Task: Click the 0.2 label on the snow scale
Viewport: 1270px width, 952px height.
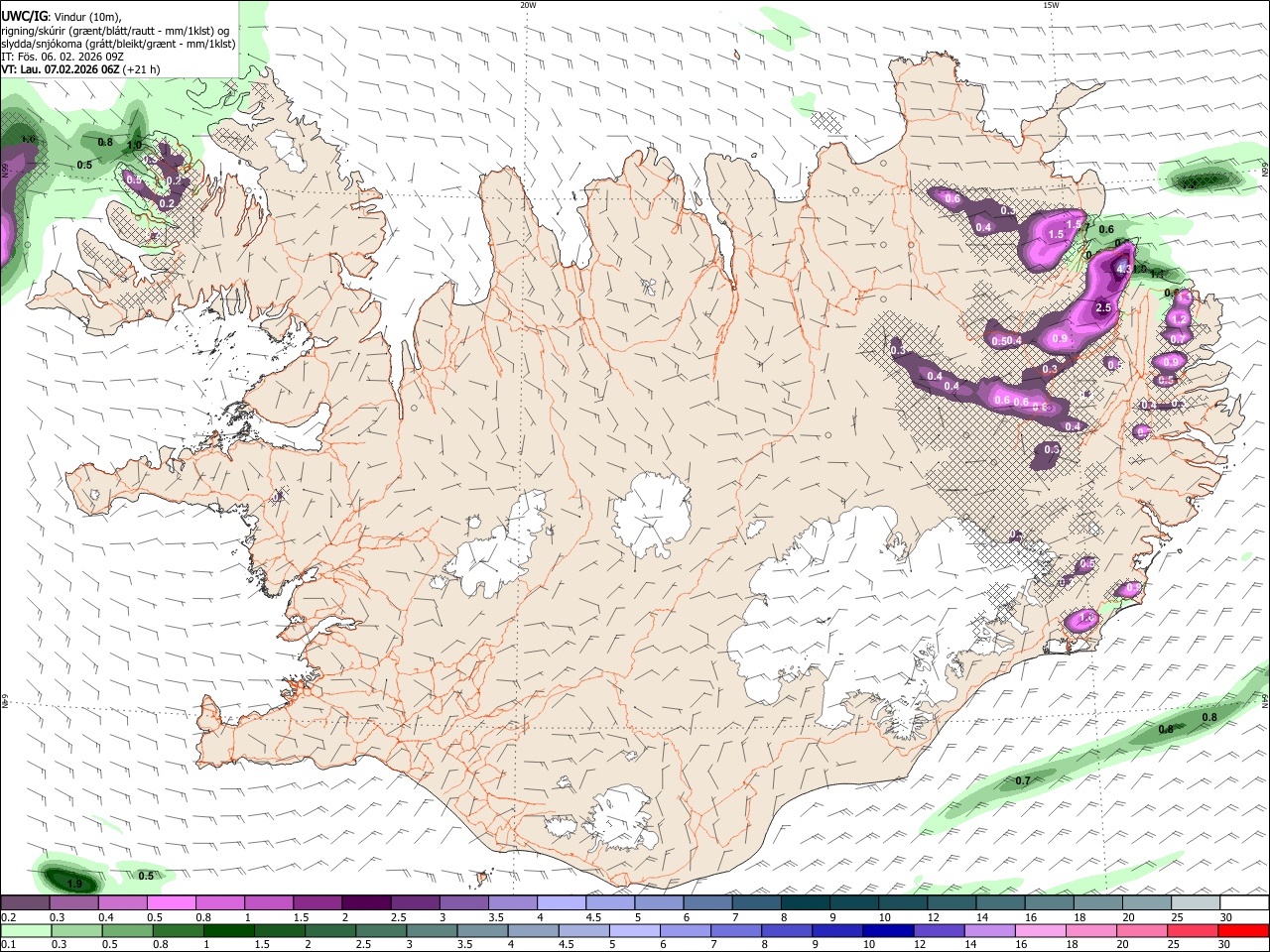Action: [8, 917]
